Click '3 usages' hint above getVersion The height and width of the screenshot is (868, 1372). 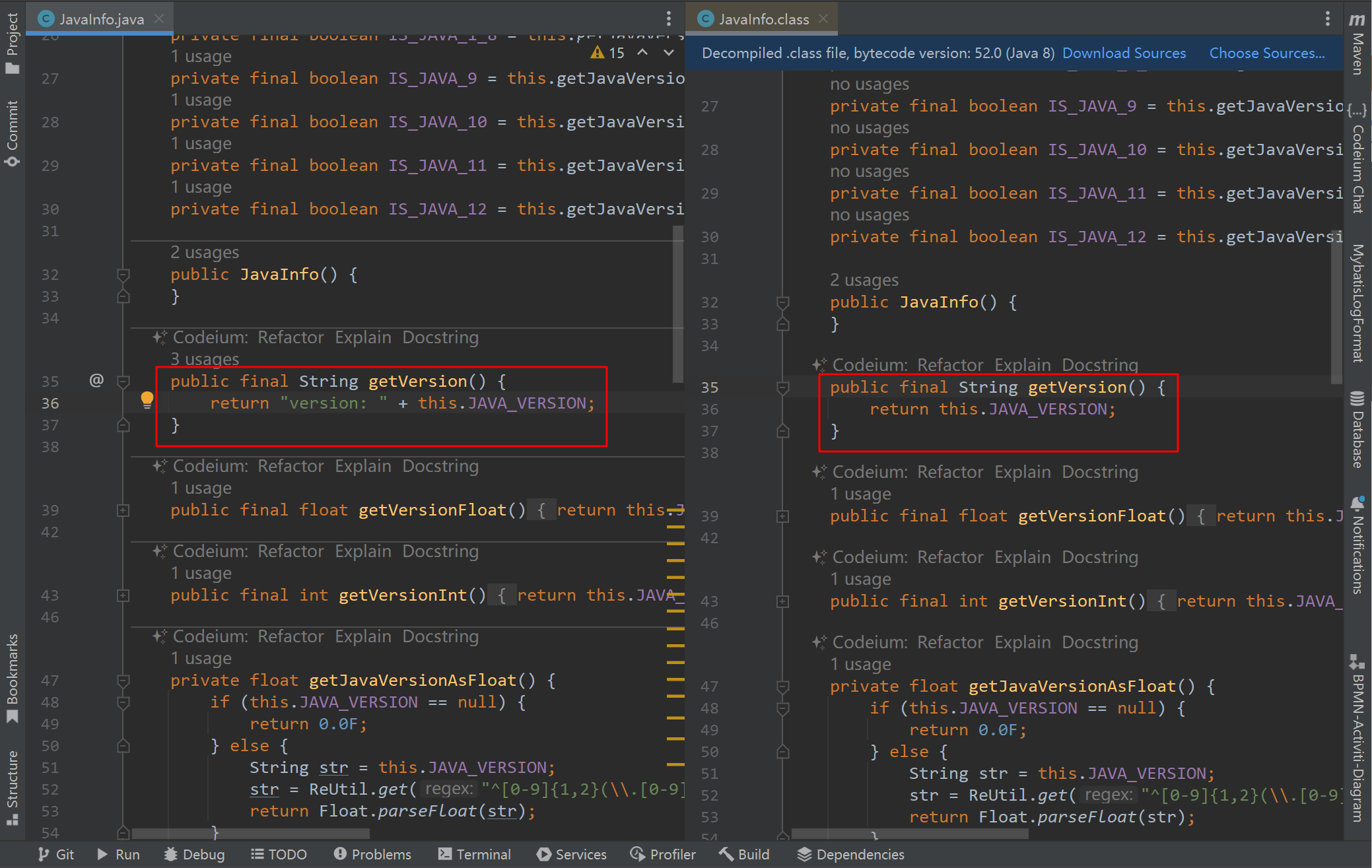pos(205,359)
